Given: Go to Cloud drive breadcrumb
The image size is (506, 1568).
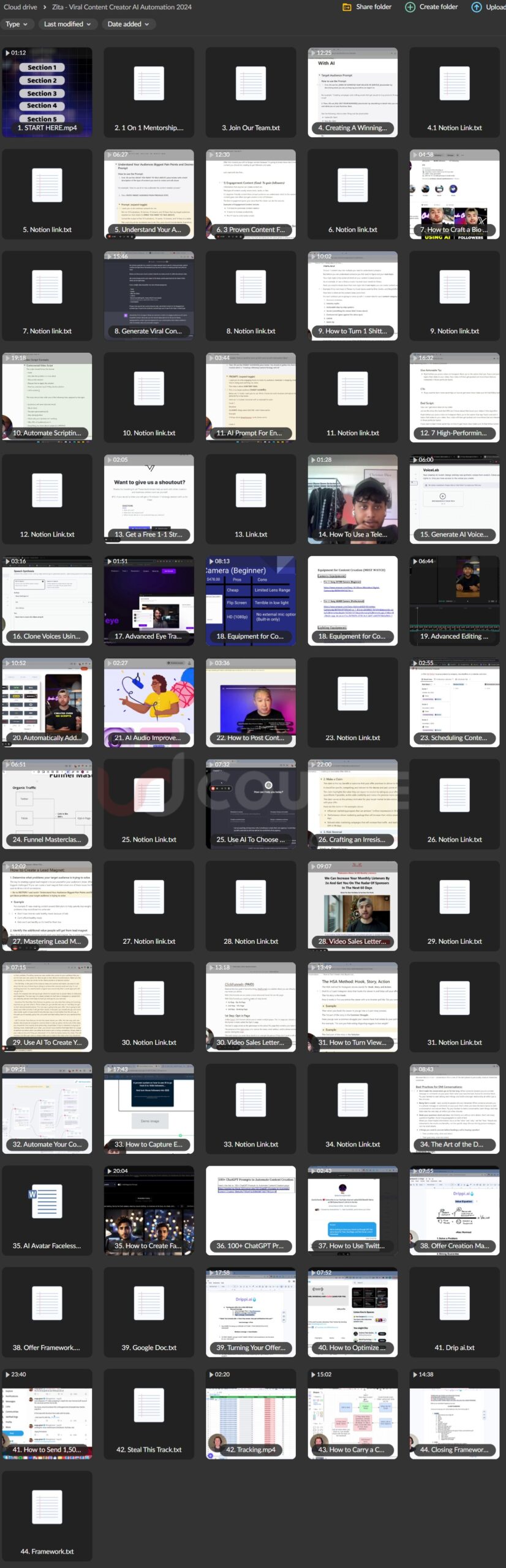Looking at the screenshot, I should point(20,7).
